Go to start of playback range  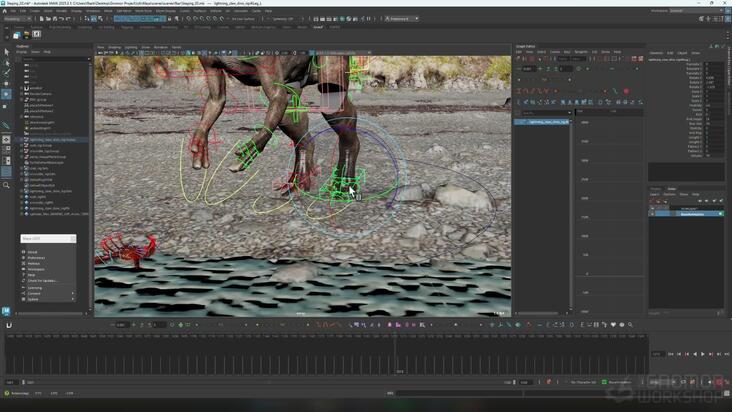pos(671,354)
